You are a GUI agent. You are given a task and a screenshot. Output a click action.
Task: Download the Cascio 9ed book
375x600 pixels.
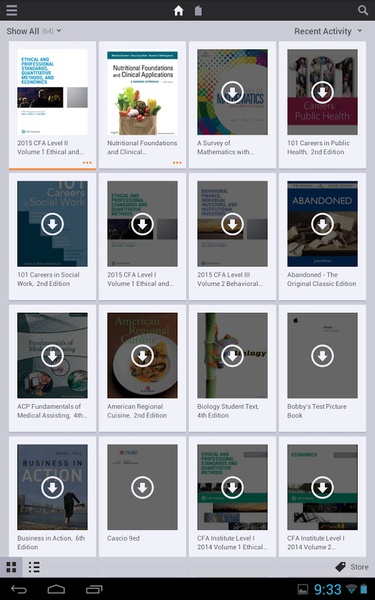pyautogui.click(x=142, y=488)
